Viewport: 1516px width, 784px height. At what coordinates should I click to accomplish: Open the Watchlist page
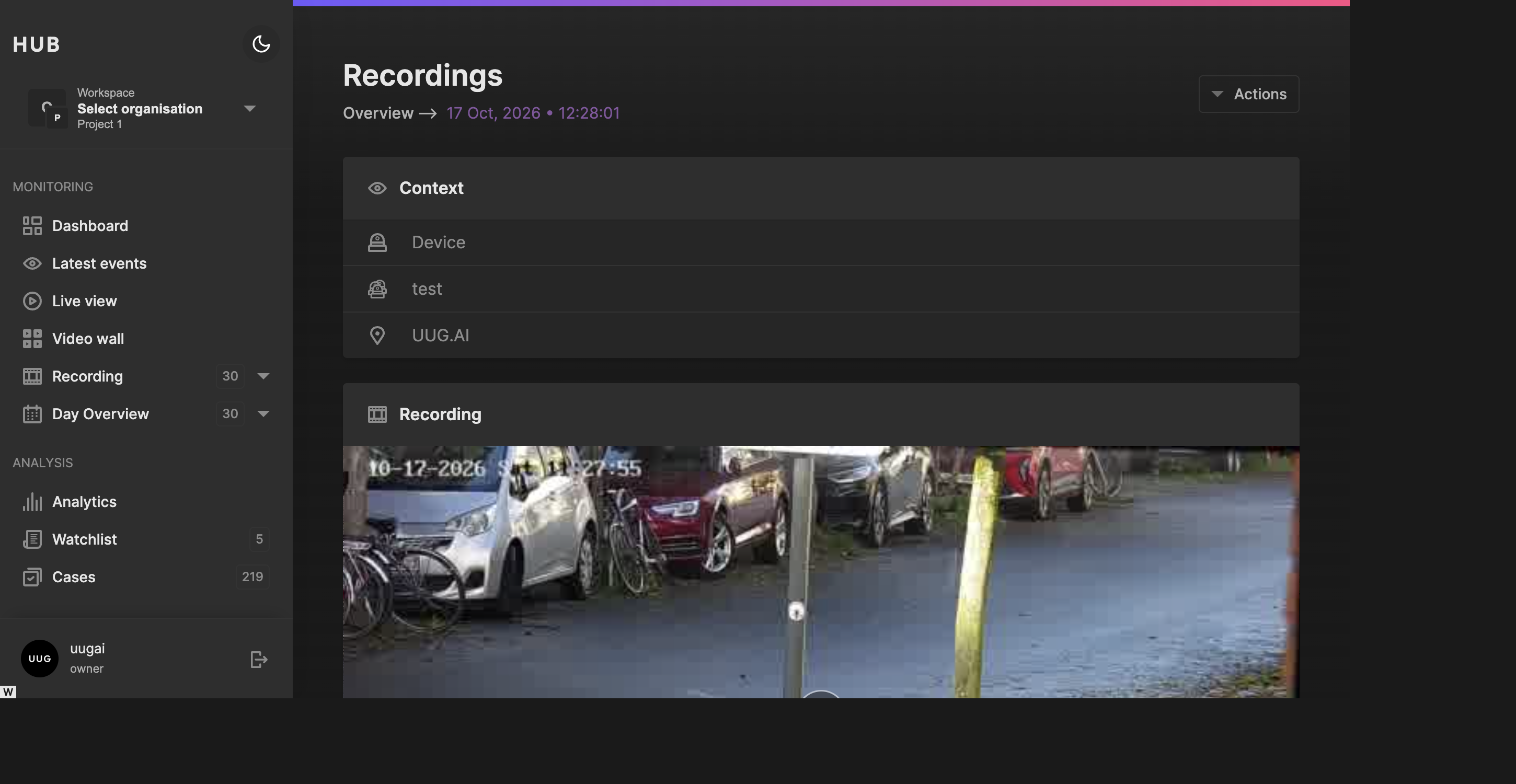85,540
